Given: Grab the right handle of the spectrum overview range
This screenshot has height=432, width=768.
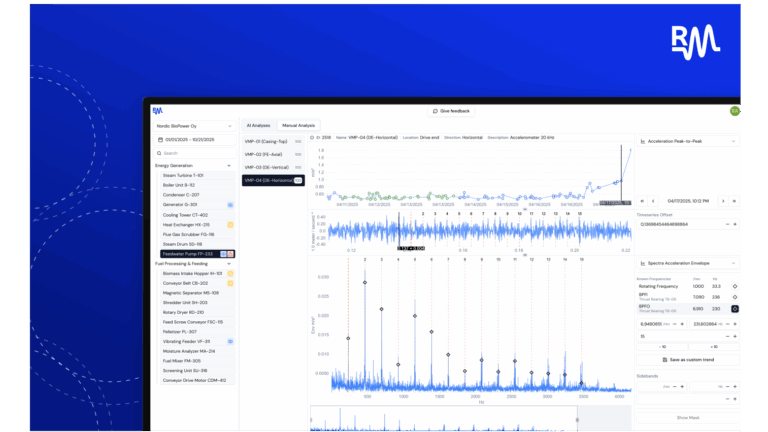Looking at the screenshot, I should (x=577, y=420).
